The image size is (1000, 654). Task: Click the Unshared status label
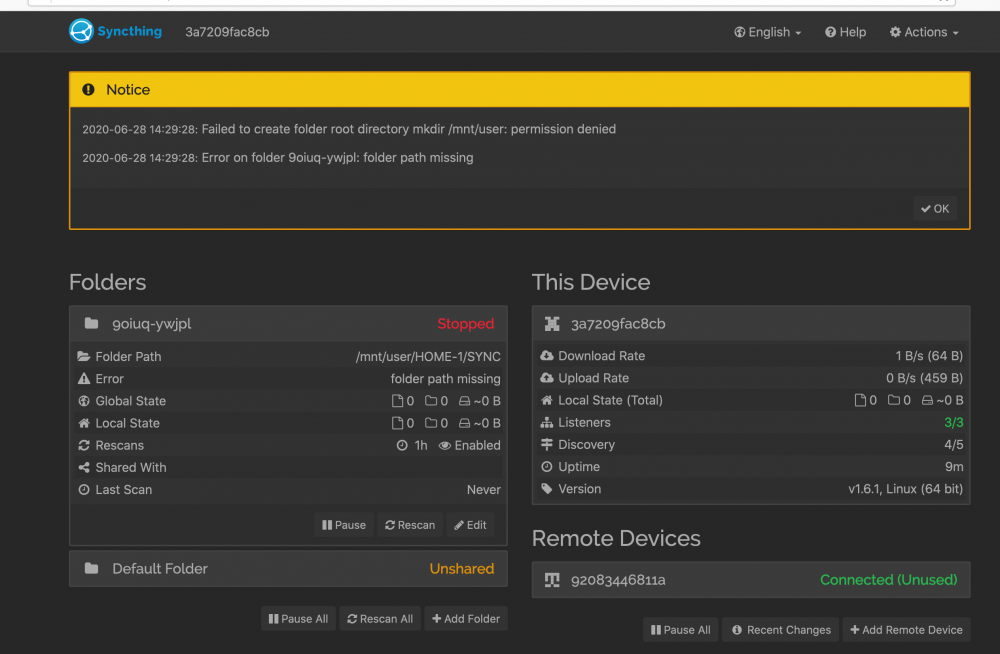462,569
